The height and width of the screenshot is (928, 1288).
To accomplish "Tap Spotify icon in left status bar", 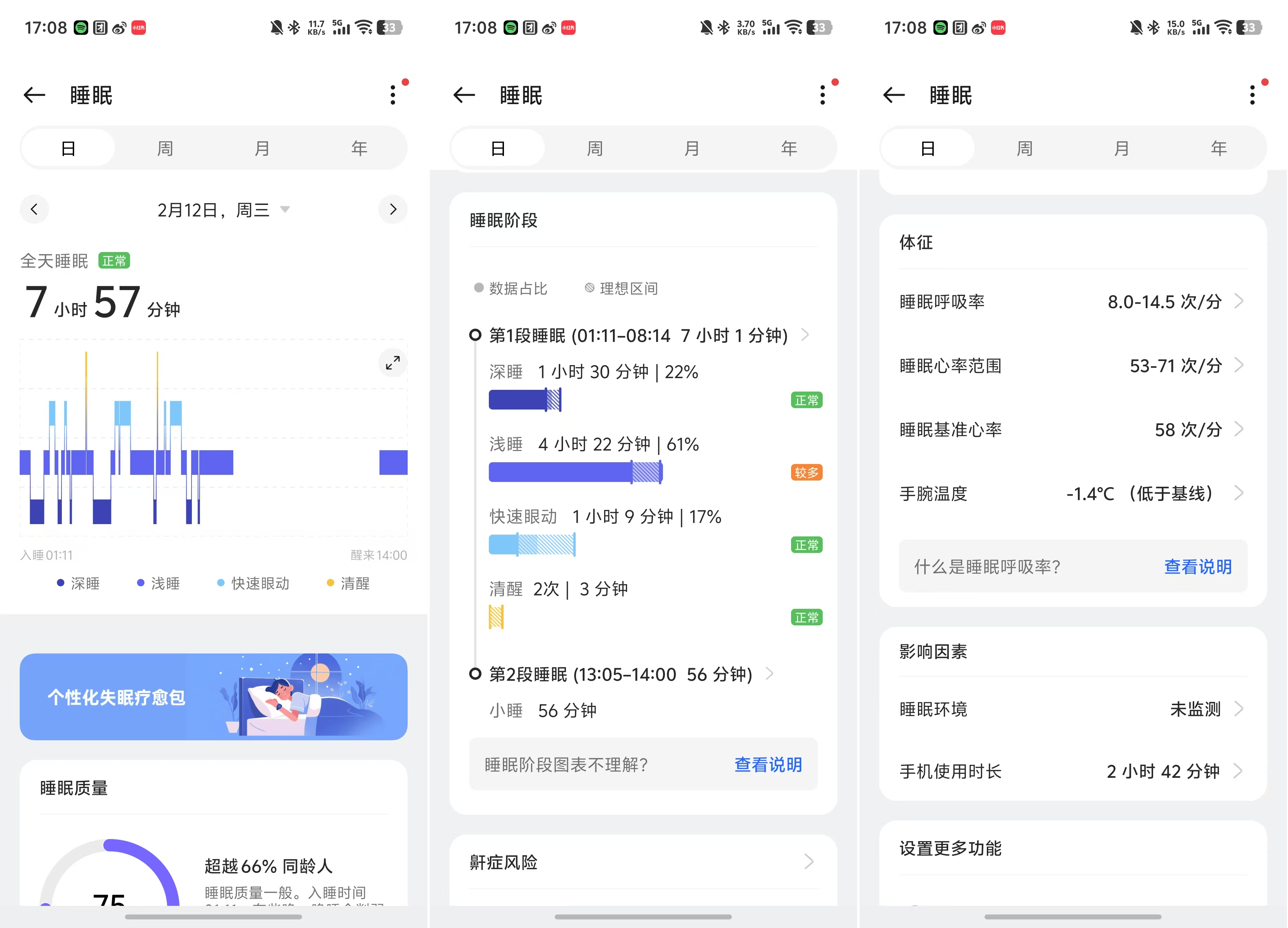I will pos(81,28).
